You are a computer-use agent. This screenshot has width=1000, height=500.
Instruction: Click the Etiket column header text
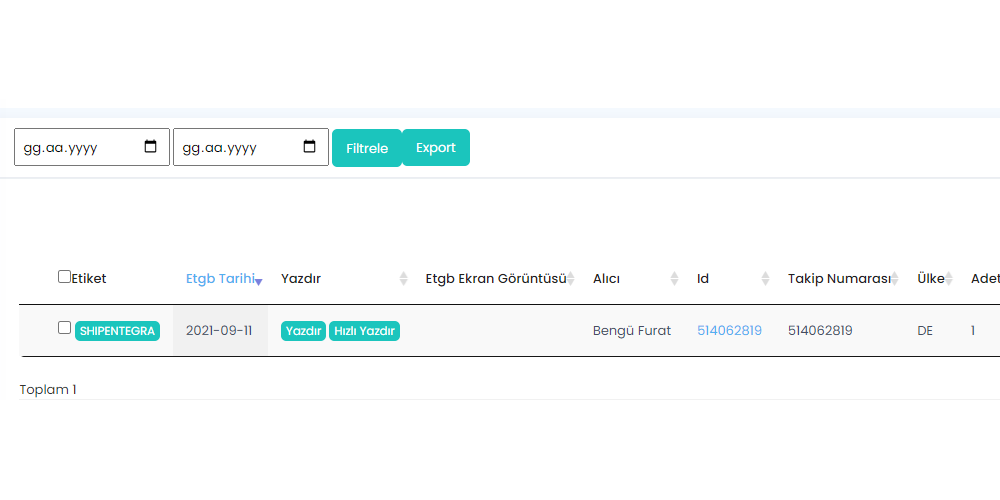click(x=89, y=279)
